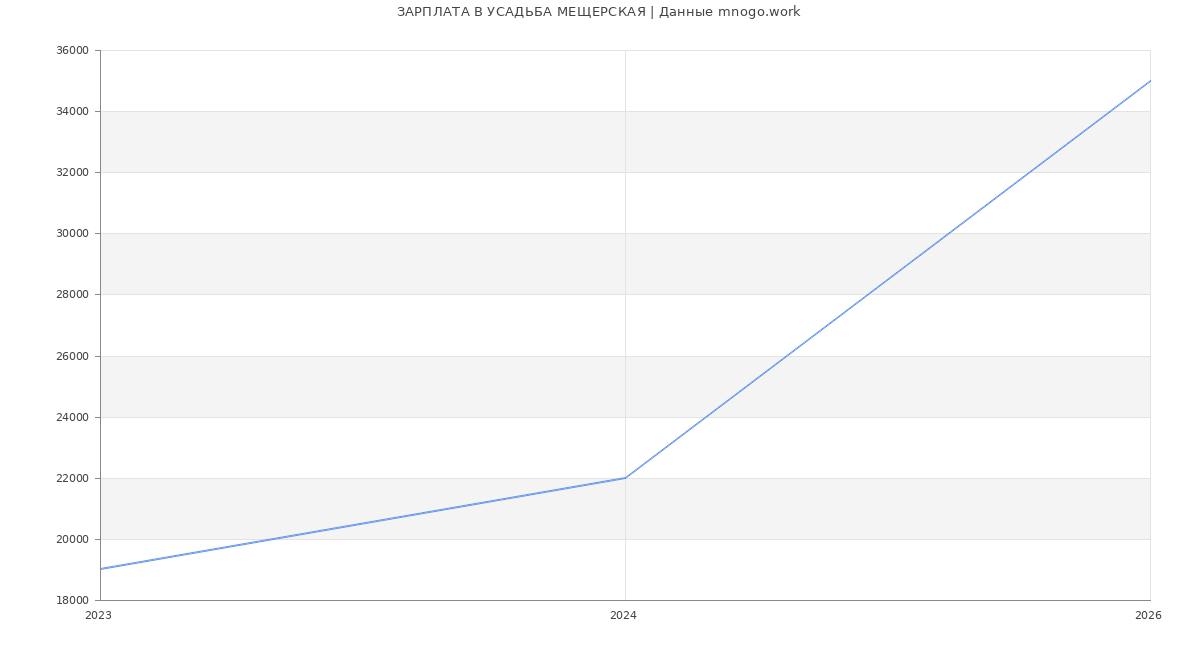The height and width of the screenshot is (650, 1200).
Task: Select the 18000 y-axis label
Action: pos(72,601)
